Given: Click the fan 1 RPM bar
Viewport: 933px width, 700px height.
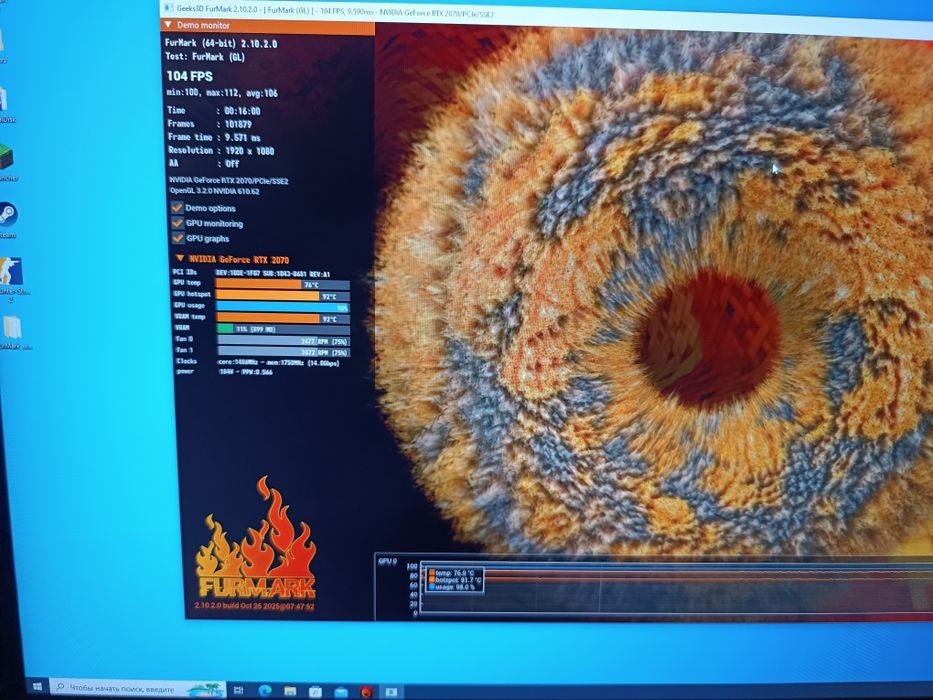Looking at the screenshot, I should [282, 352].
